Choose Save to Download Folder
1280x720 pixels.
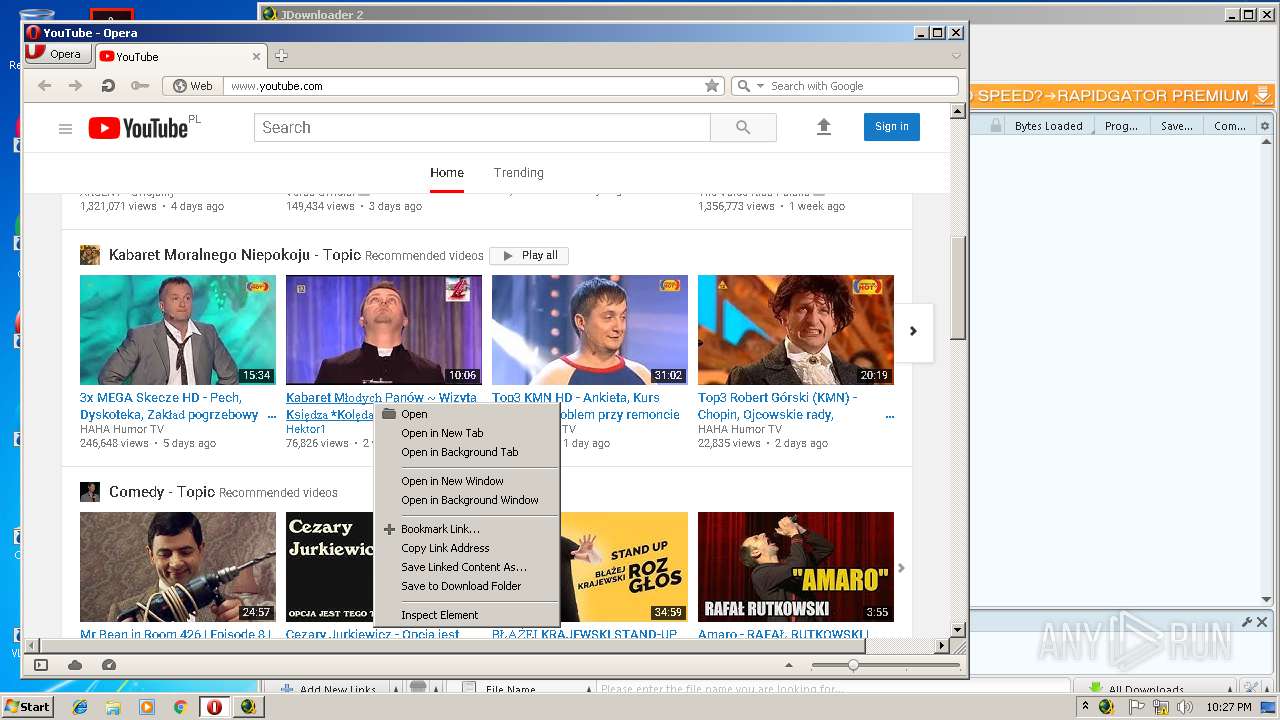point(466,586)
